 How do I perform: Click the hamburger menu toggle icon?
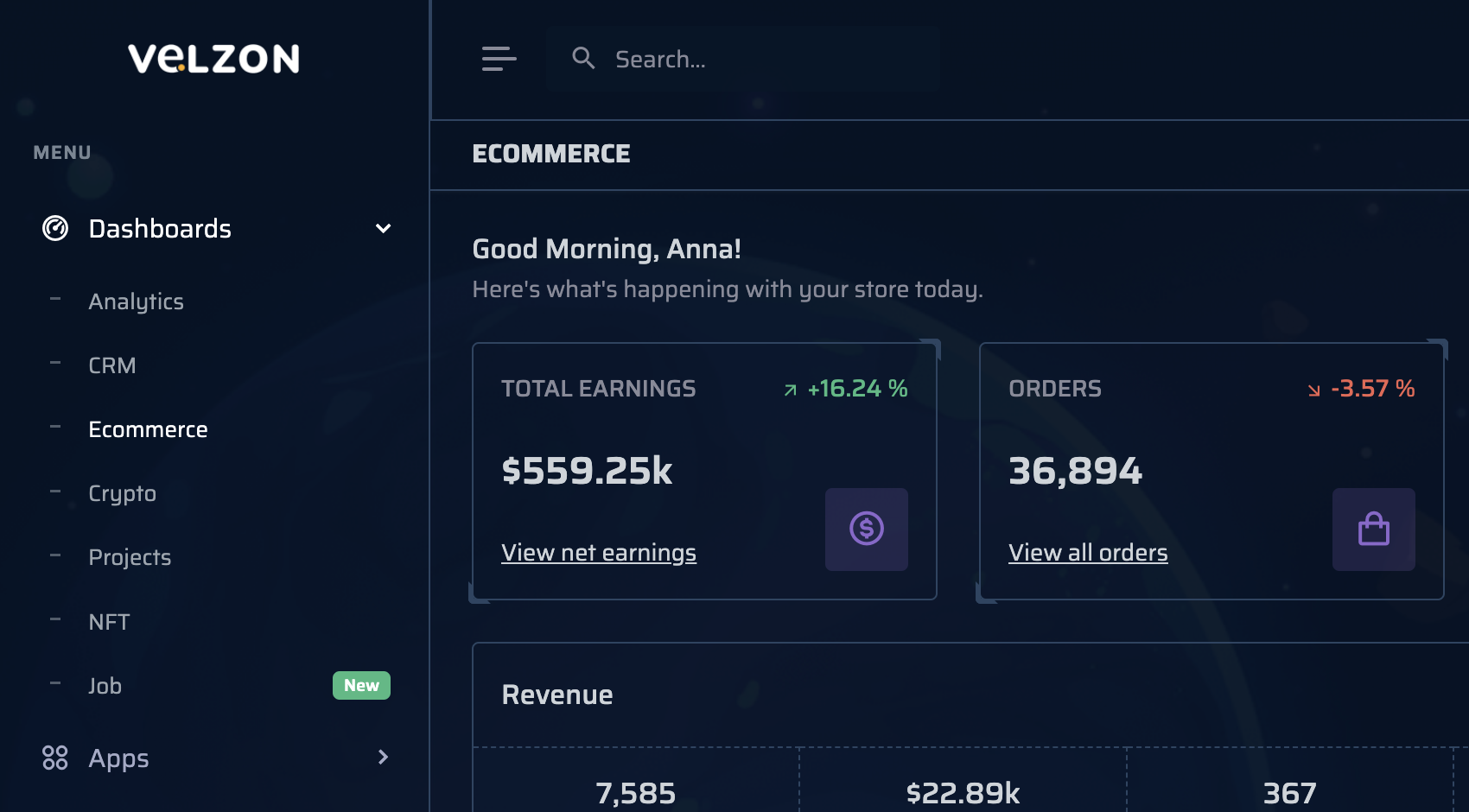click(x=499, y=59)
